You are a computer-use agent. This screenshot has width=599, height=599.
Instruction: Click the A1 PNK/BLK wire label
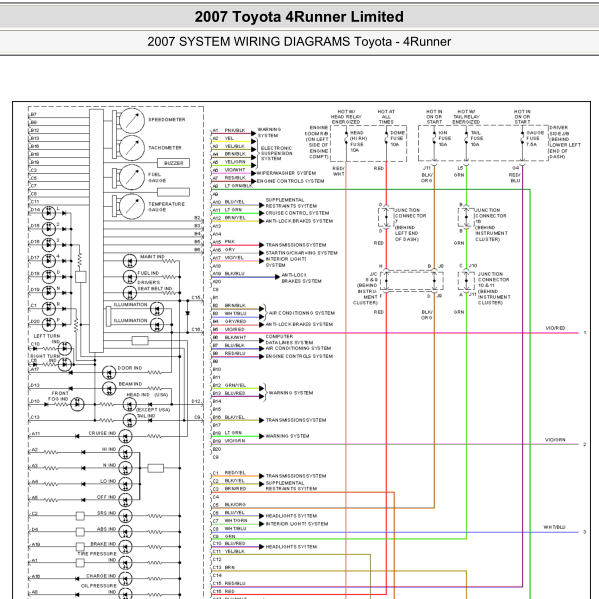tap(229, 130)
